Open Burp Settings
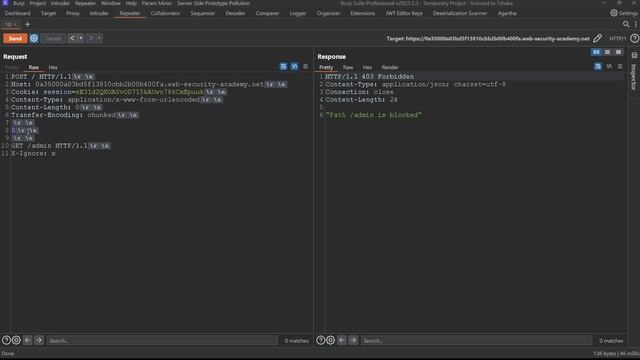This screenshot has height=360, width=640. [x=624, y=13]
